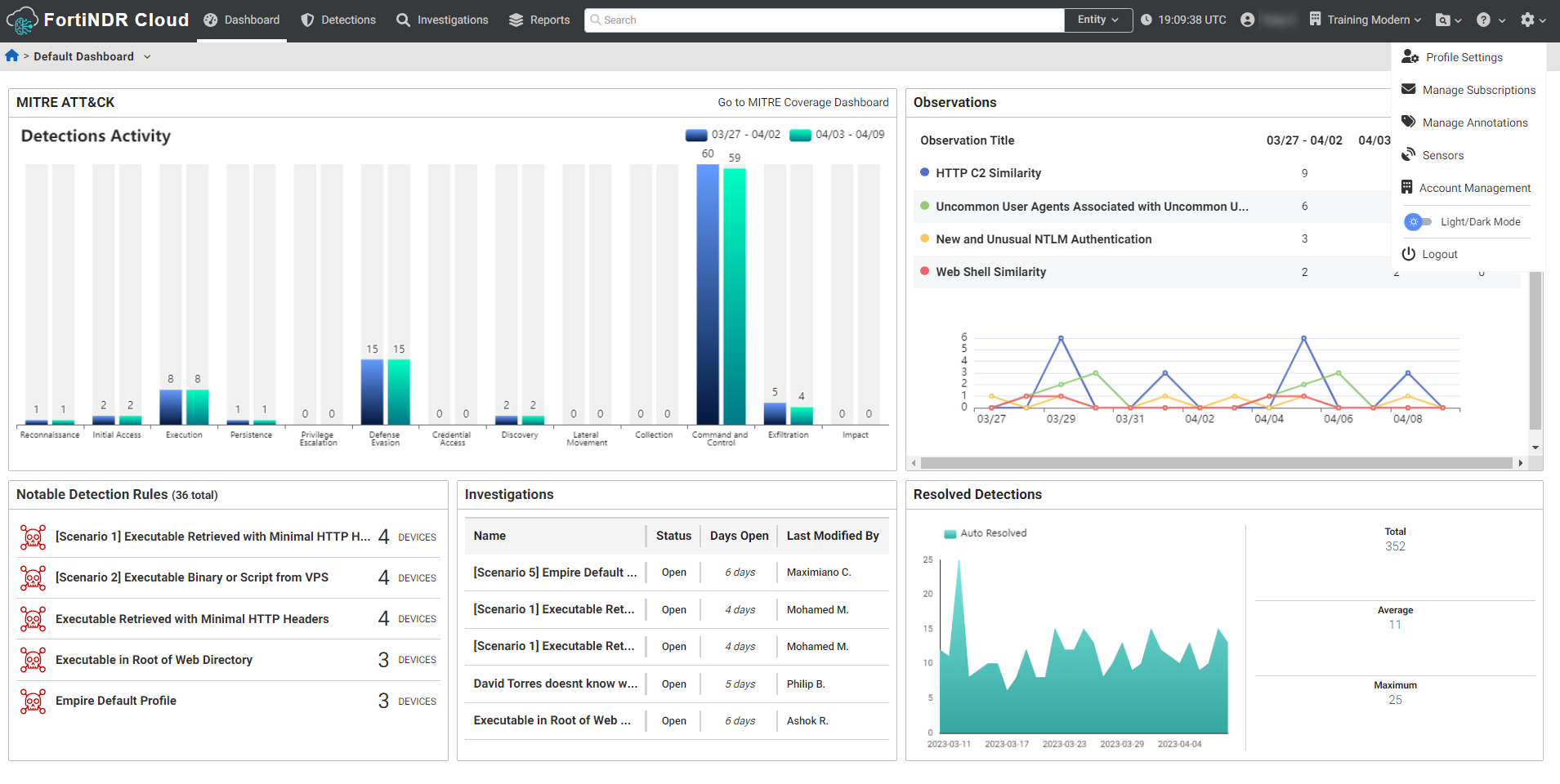This screenshot has height=784, width=1560.
Task: Select Manage Subscriptions from the menu
Action: point(1478,90)
